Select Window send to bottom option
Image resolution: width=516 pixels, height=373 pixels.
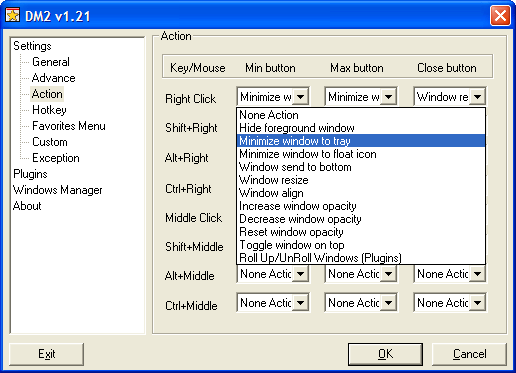click(x=361, y=167)
